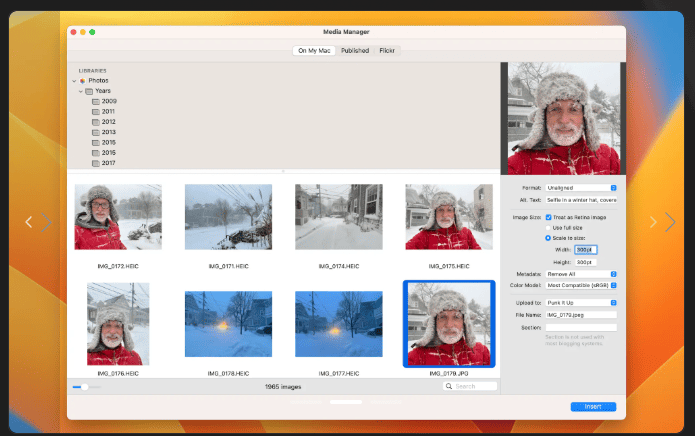Select the Scale to size radio button
This screenshot has width=695, height=436.
pos(548,238)
